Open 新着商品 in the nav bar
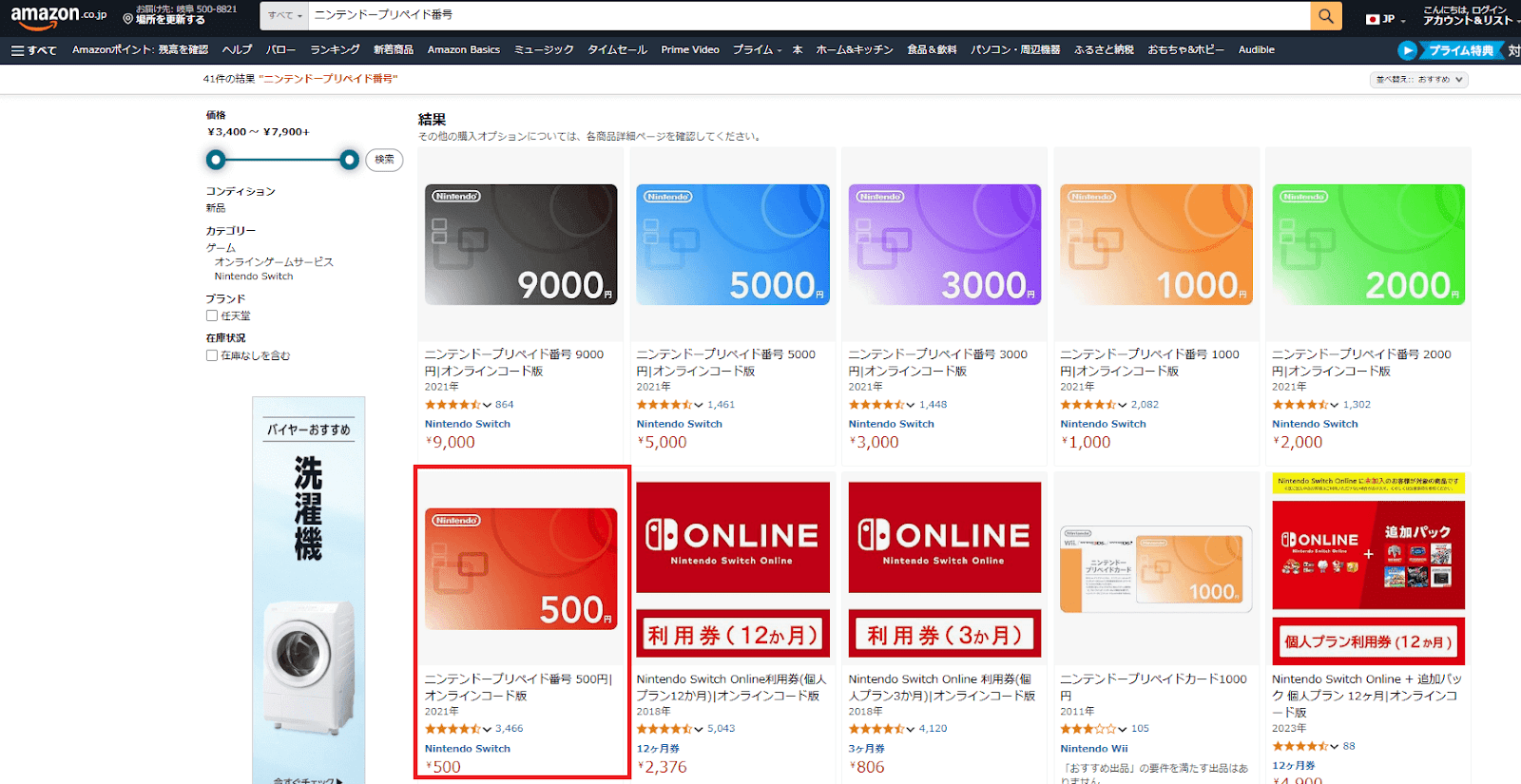This screenshot has height=784, width=1521. click(394, 50)
